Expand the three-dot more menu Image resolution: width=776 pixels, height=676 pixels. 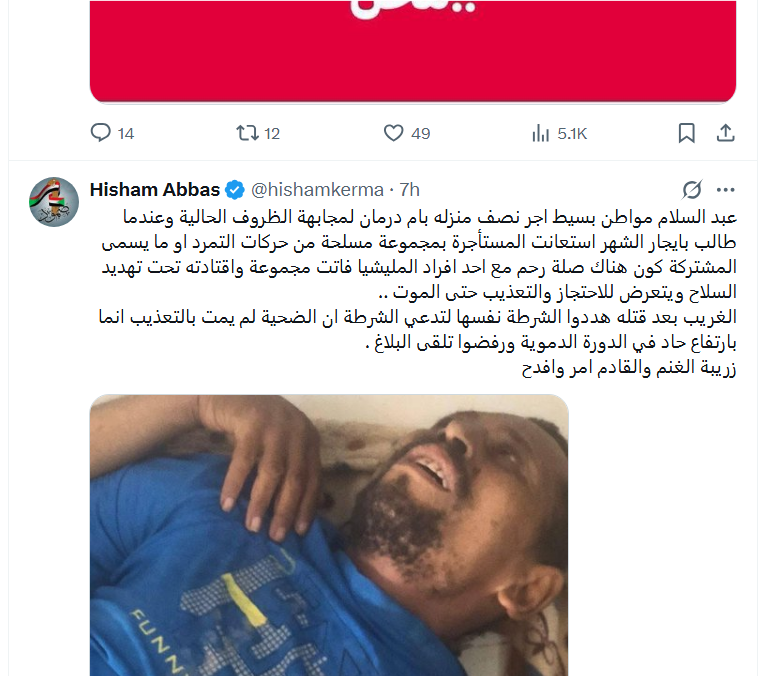[726, 190]
